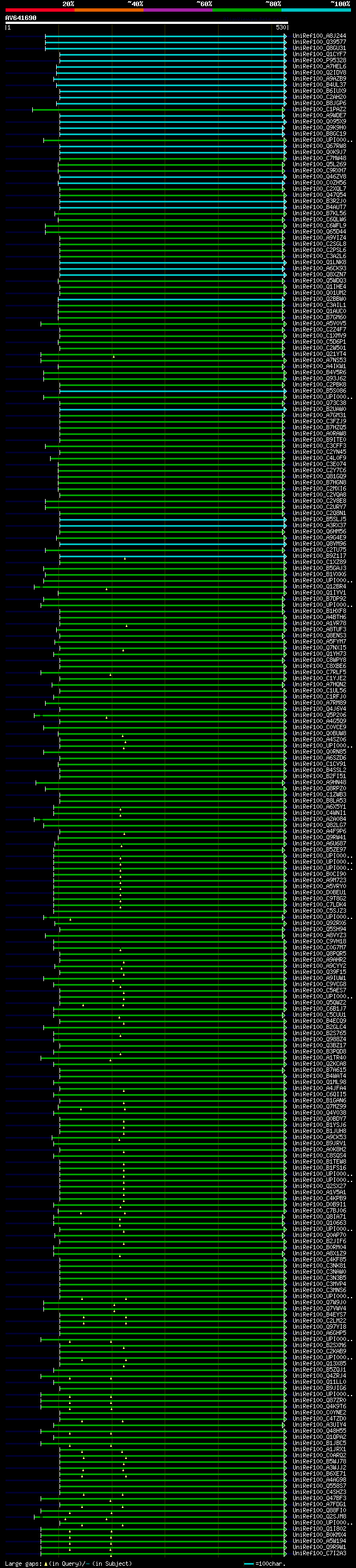Screen dimensions: 356x1568
Task: Open hit UniRef100_A4BTH6
Action: (319, 617)
